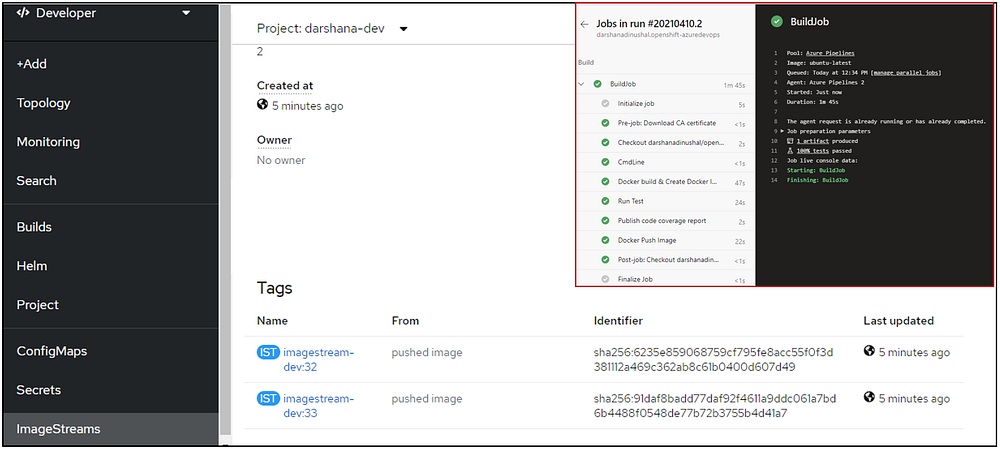Click the Name column header
Image resolution: width=1000 pixels, height=449 pixels.
tap(272, 321)
